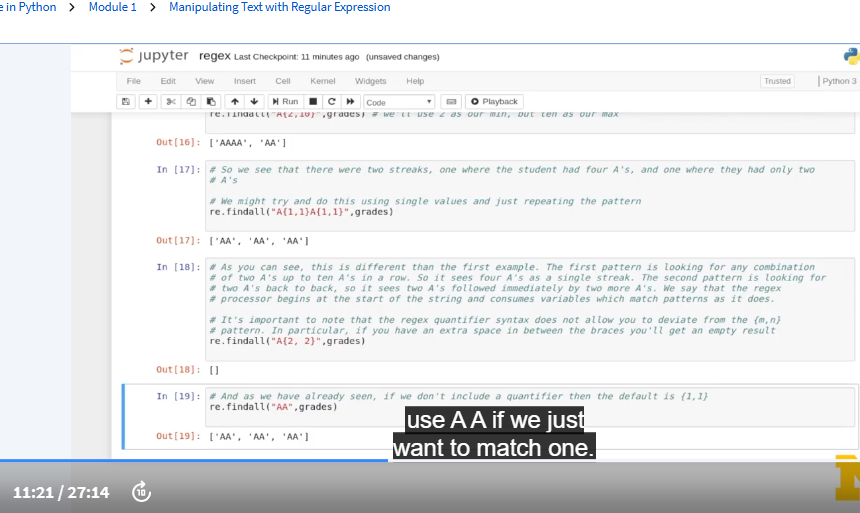860x513 pixels.
Task: Restart the kernel icon
Action: (332, 102)
